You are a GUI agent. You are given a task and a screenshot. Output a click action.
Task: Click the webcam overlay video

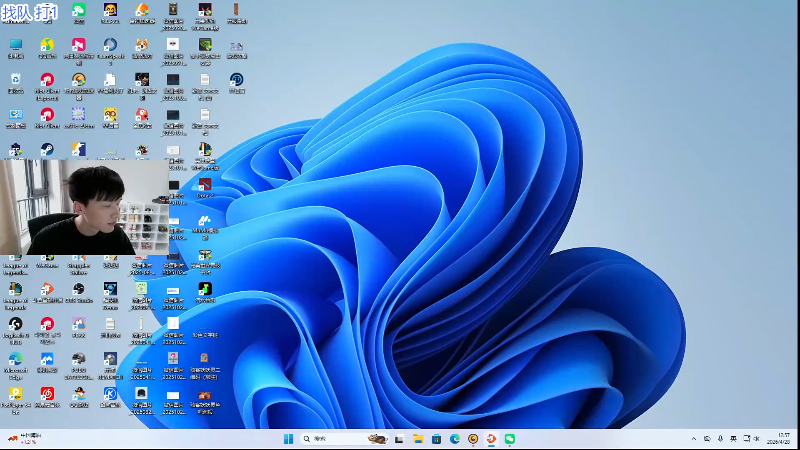(84, 207)
